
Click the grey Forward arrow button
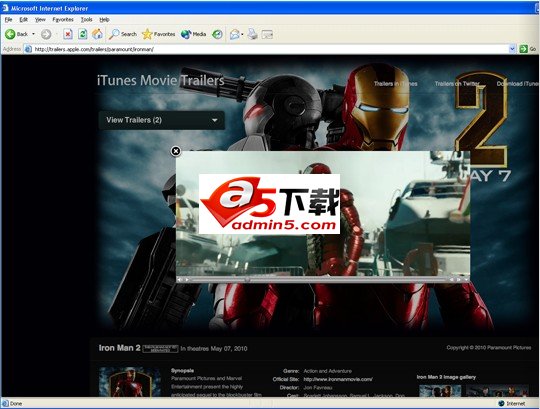pos(46,34)
